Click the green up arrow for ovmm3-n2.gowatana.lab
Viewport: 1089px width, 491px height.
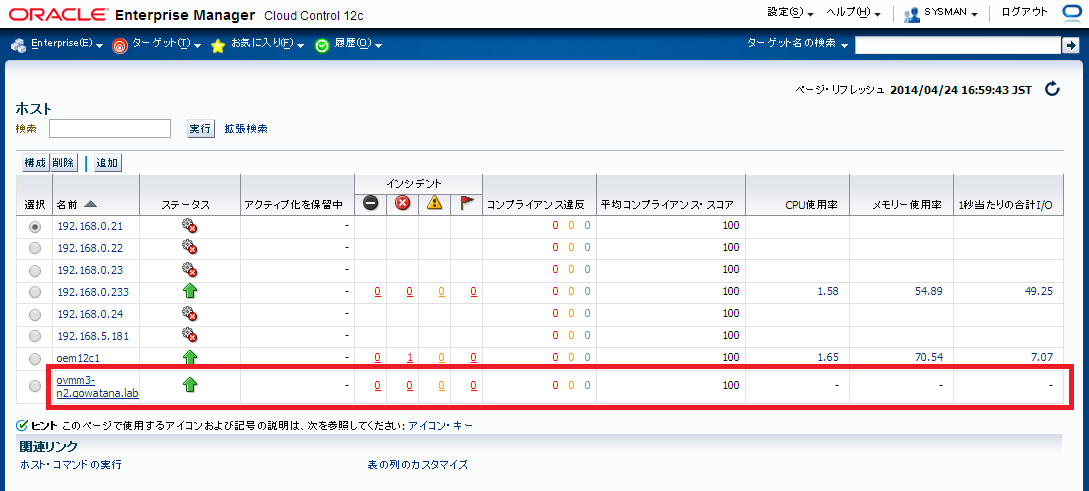190,384
